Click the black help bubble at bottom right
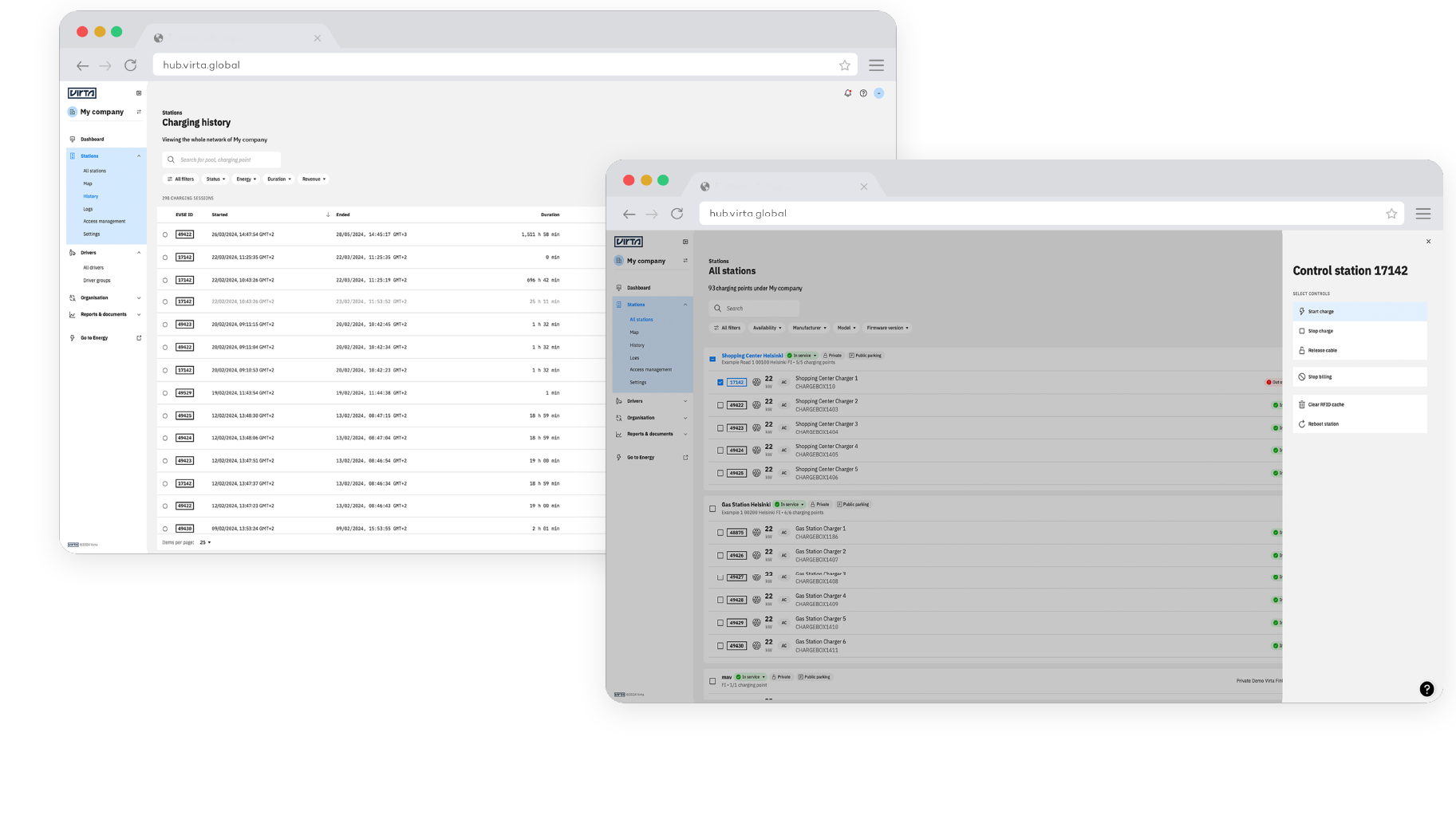 pyautogui.click(x=1426, y=689)
